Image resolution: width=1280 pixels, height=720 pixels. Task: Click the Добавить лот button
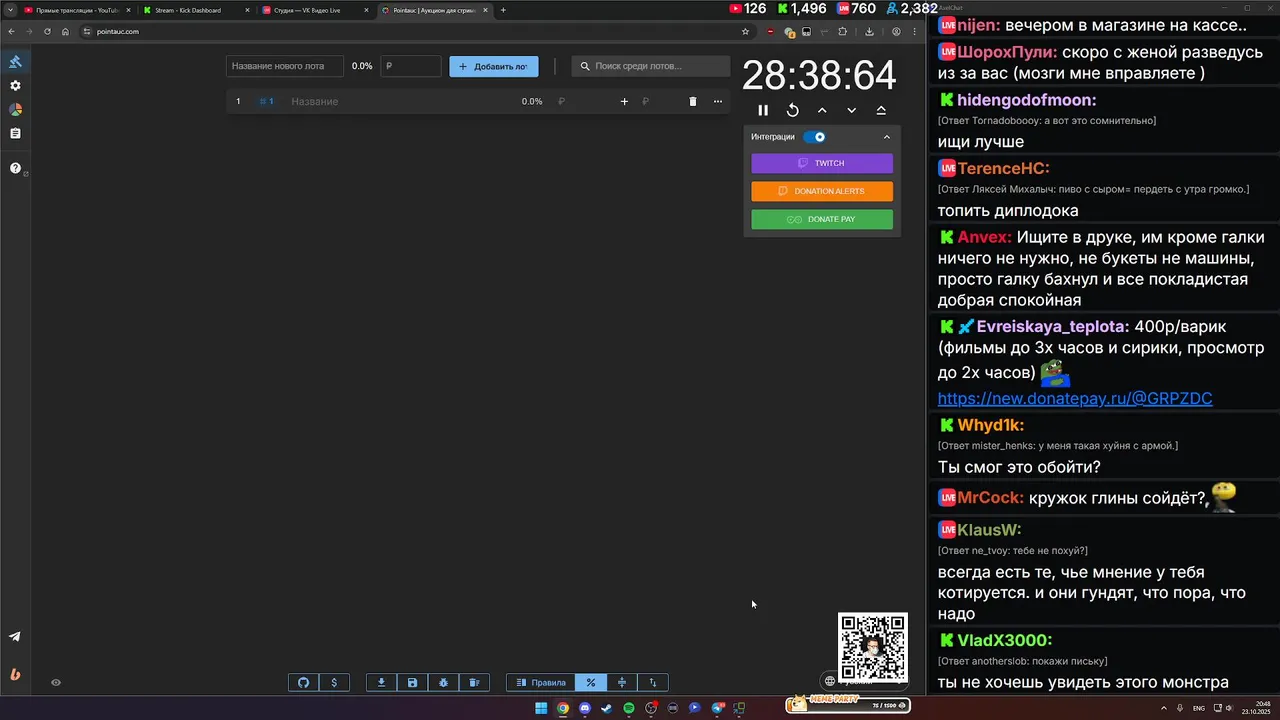pos(493,66)
